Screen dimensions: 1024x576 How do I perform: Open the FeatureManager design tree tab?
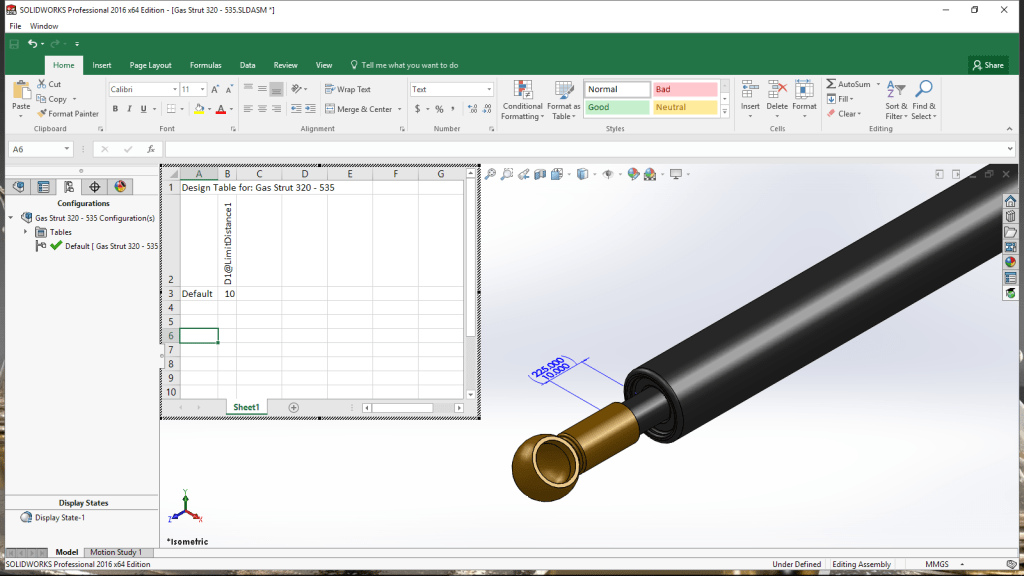click(x=18, y=186)
